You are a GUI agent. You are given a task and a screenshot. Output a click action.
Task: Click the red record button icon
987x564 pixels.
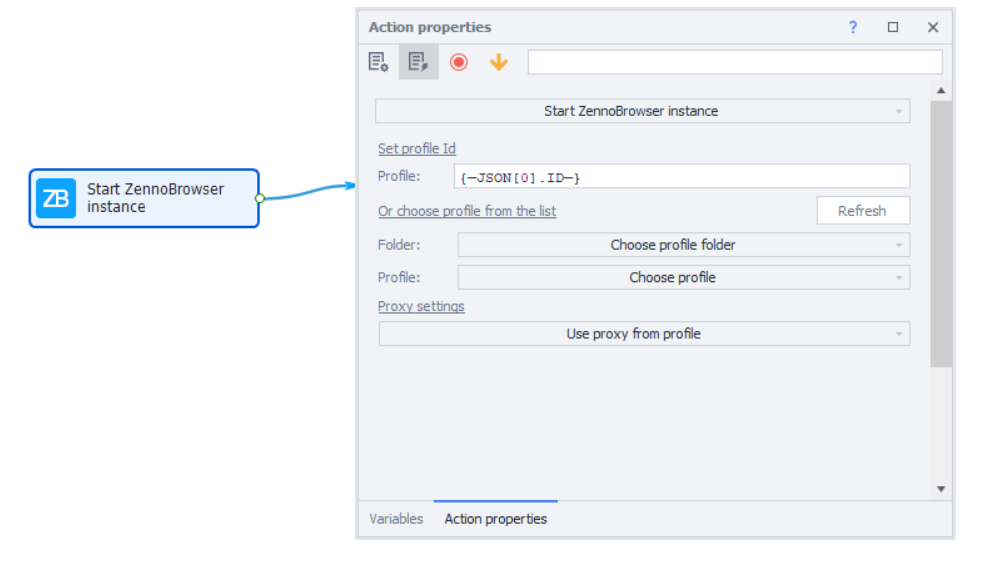click(x=459, y=62)
